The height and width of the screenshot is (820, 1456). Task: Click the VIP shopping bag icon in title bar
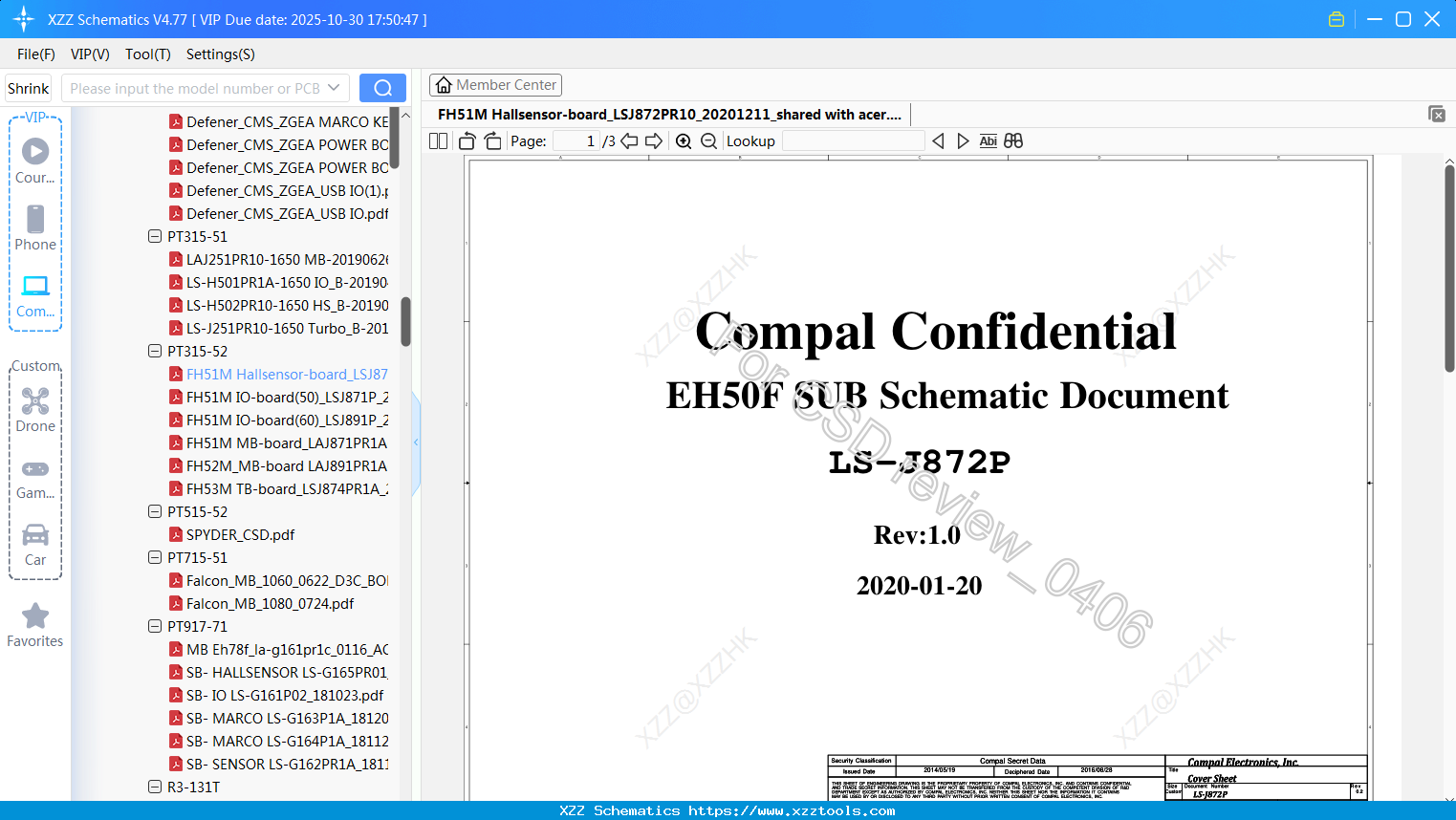pyautogui.click(x=1336, y=19)
